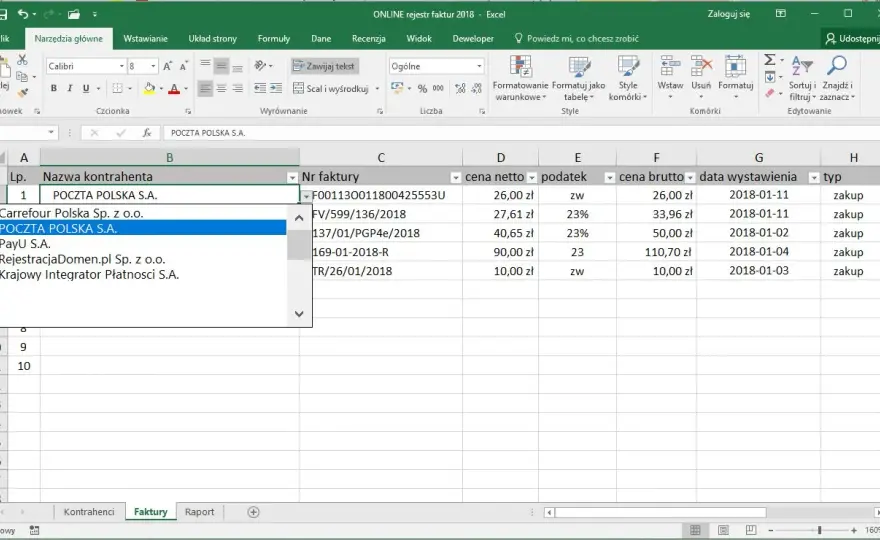The height and width of the screenshot is (540, 880).
Task: Click the text orientation icon
Action: pos(260,66)
